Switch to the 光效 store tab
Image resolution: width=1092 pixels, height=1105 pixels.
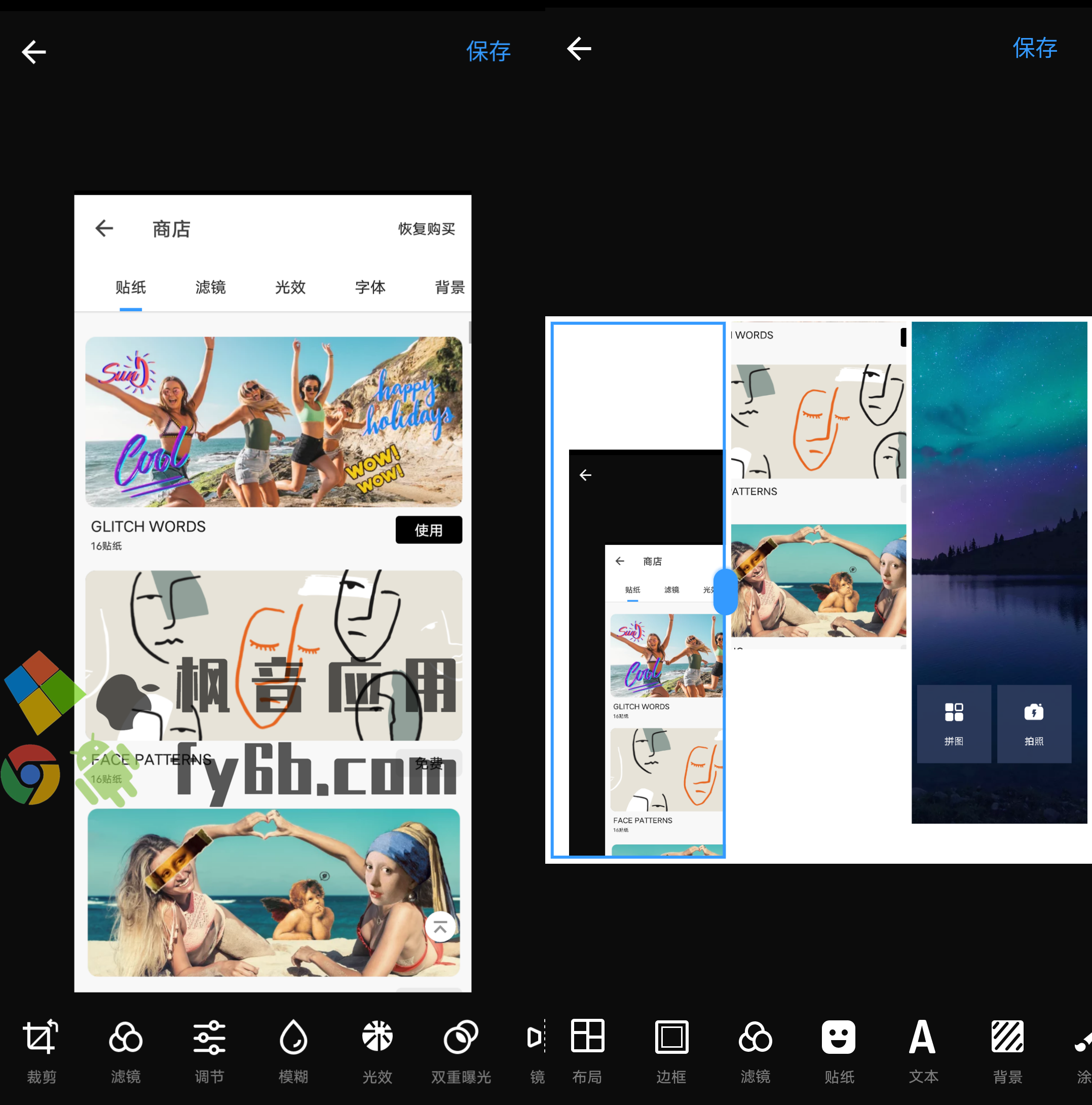[x=290, y=287]
